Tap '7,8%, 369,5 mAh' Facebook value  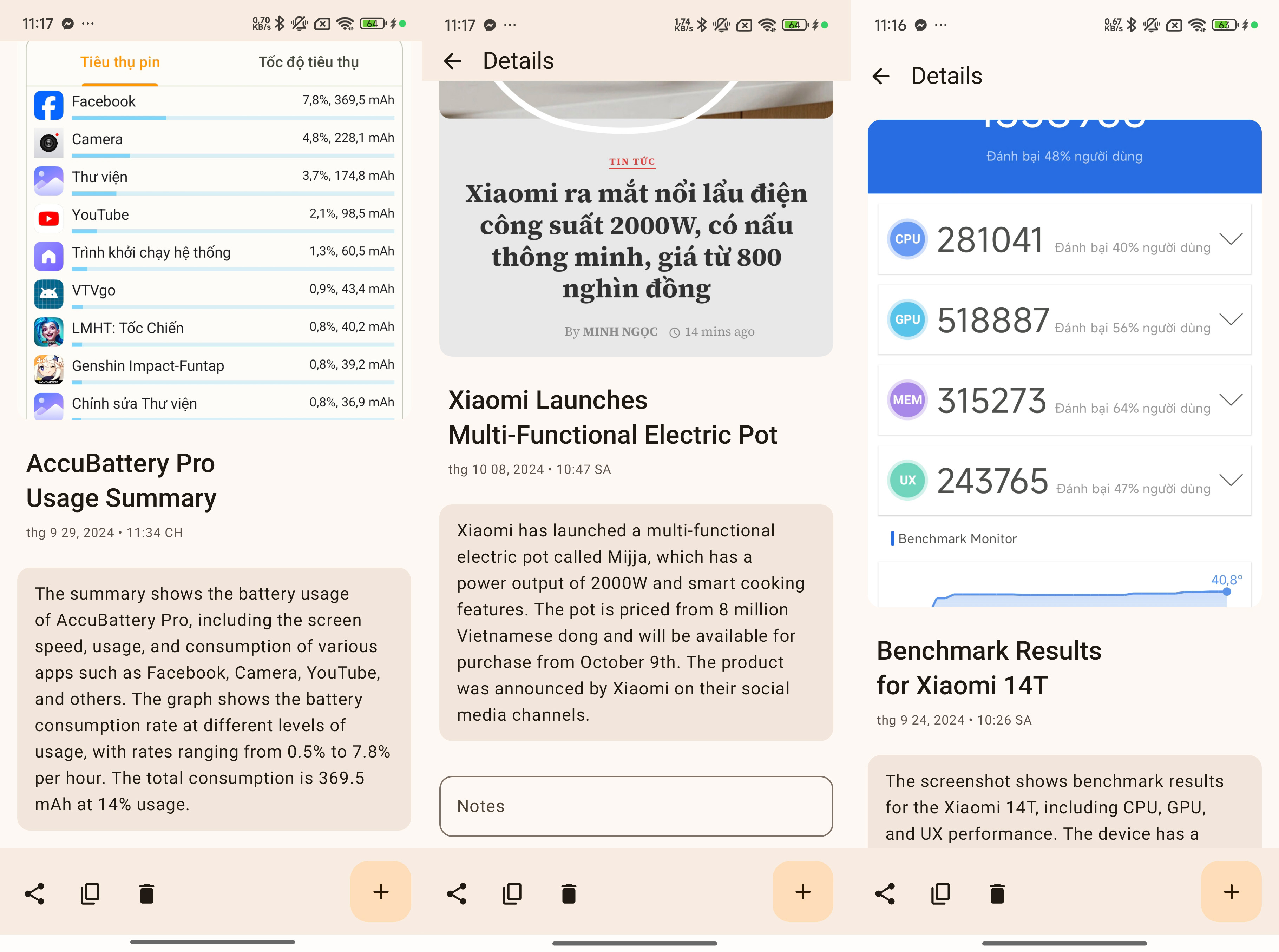pyautogui.click(x=348, y=100)
